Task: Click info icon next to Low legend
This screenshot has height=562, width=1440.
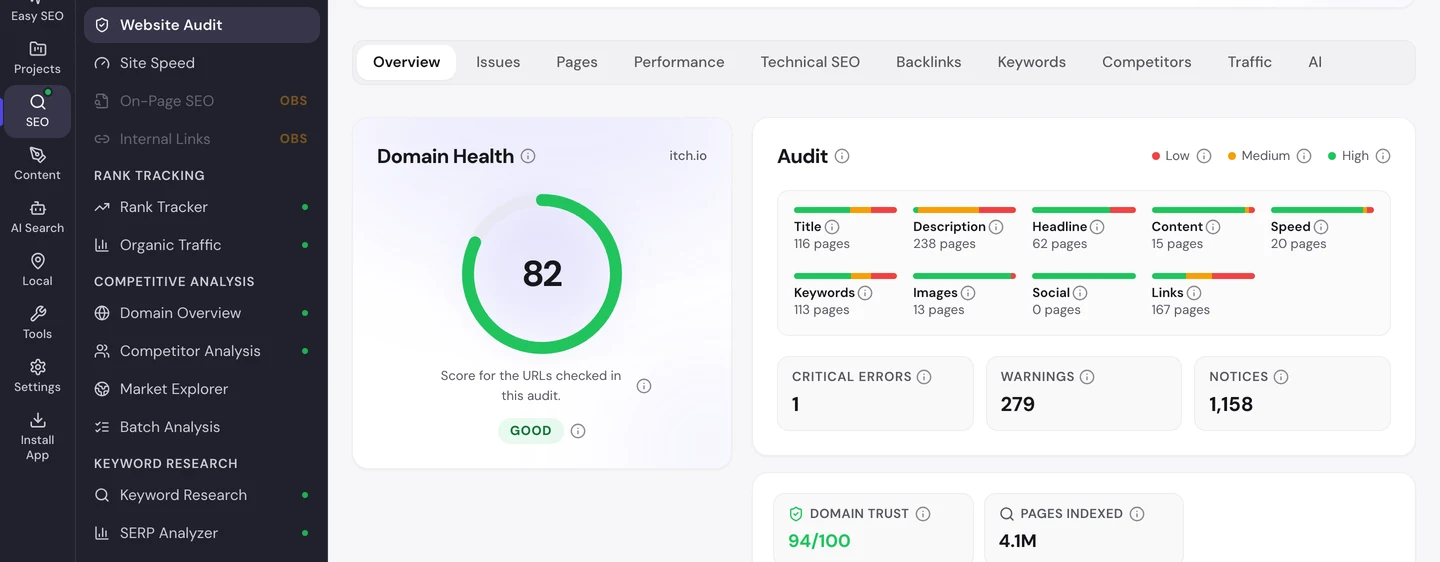Action: click(x=1204, y=156)
